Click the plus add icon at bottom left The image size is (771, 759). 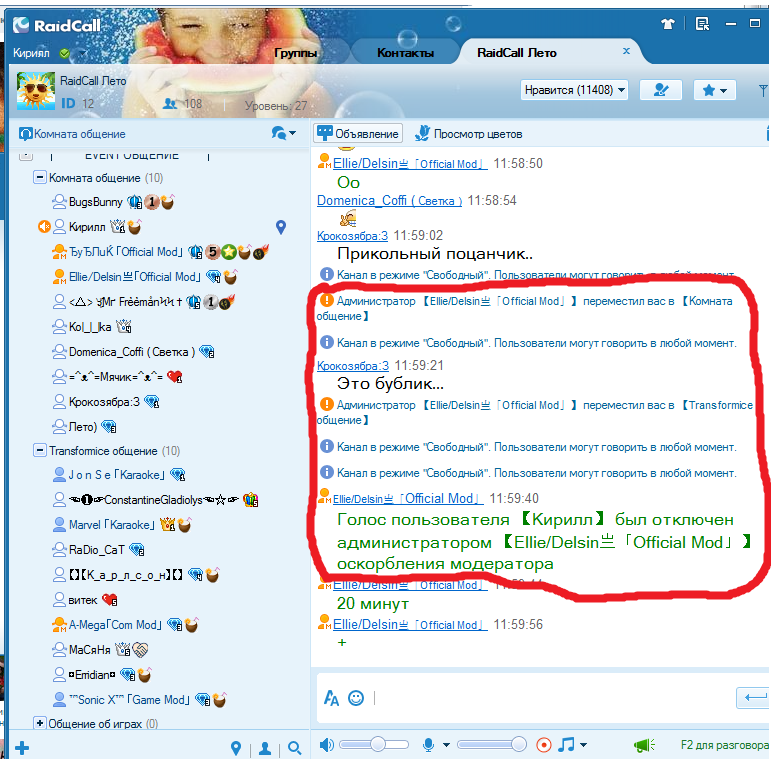[22, 748]
